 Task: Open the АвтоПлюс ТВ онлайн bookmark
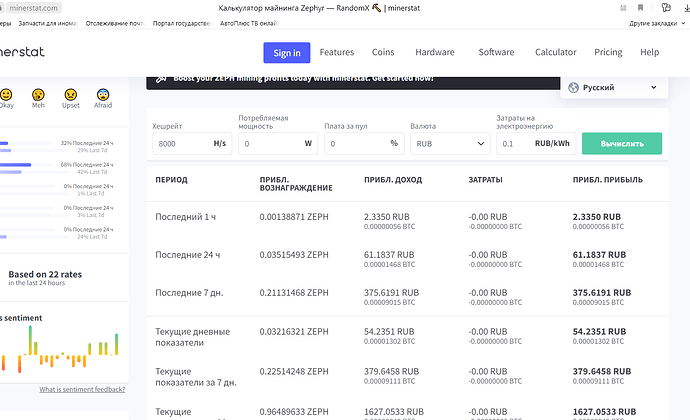[x=249, y=23]
